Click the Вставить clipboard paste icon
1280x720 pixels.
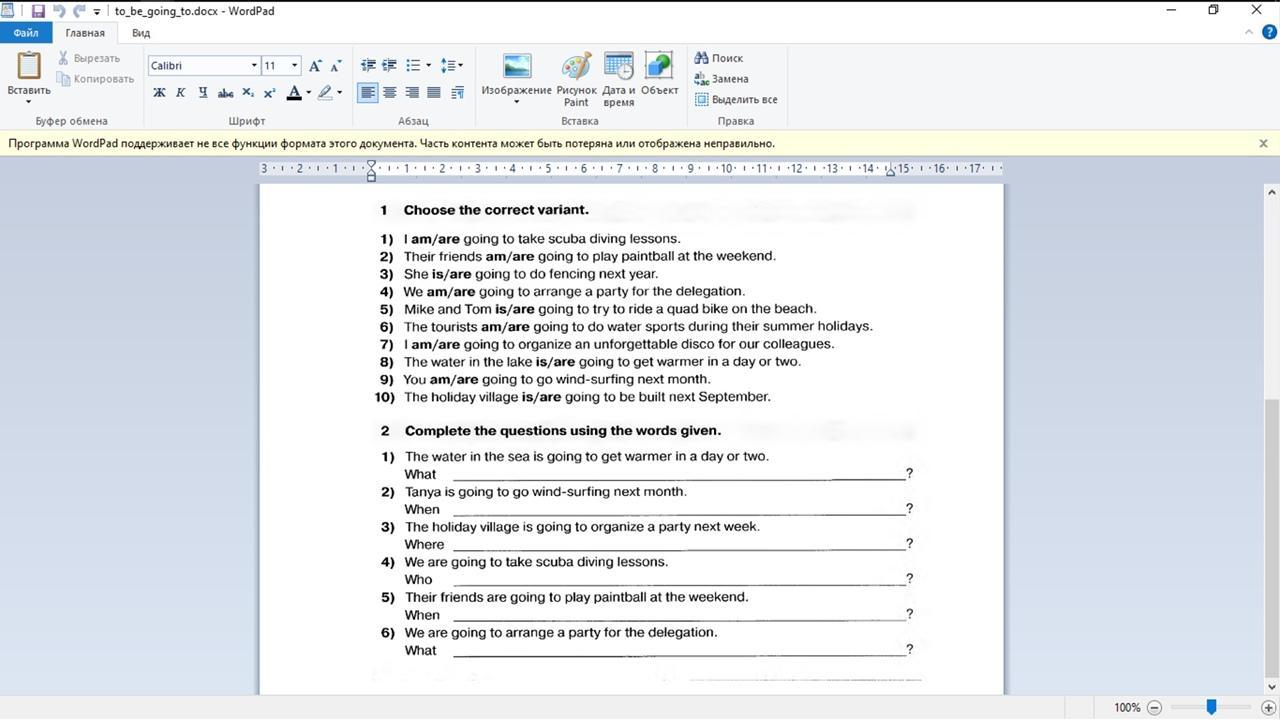(29, 66)
